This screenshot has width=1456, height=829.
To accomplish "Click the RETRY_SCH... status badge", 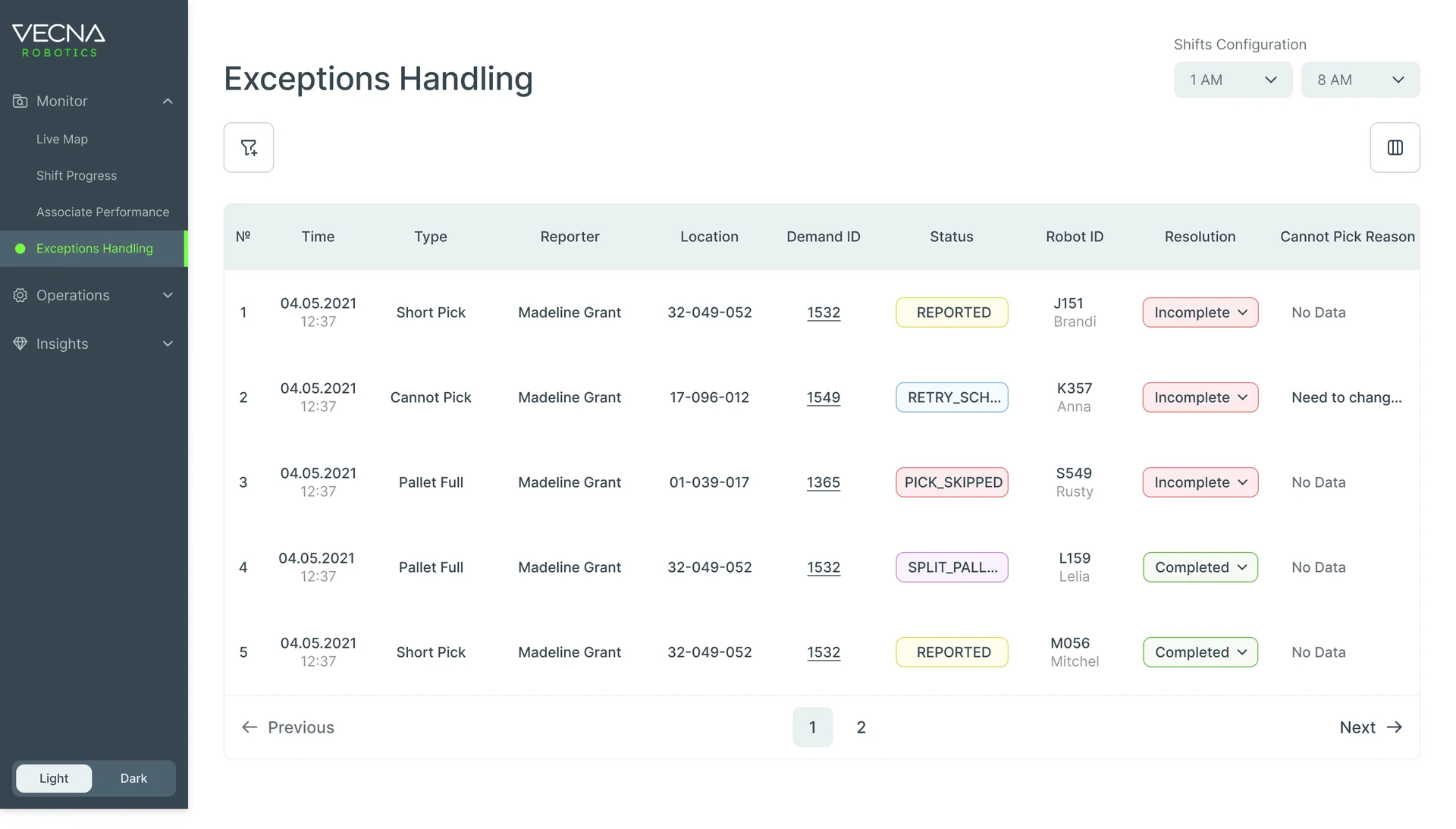I will (x=952, y=397).
